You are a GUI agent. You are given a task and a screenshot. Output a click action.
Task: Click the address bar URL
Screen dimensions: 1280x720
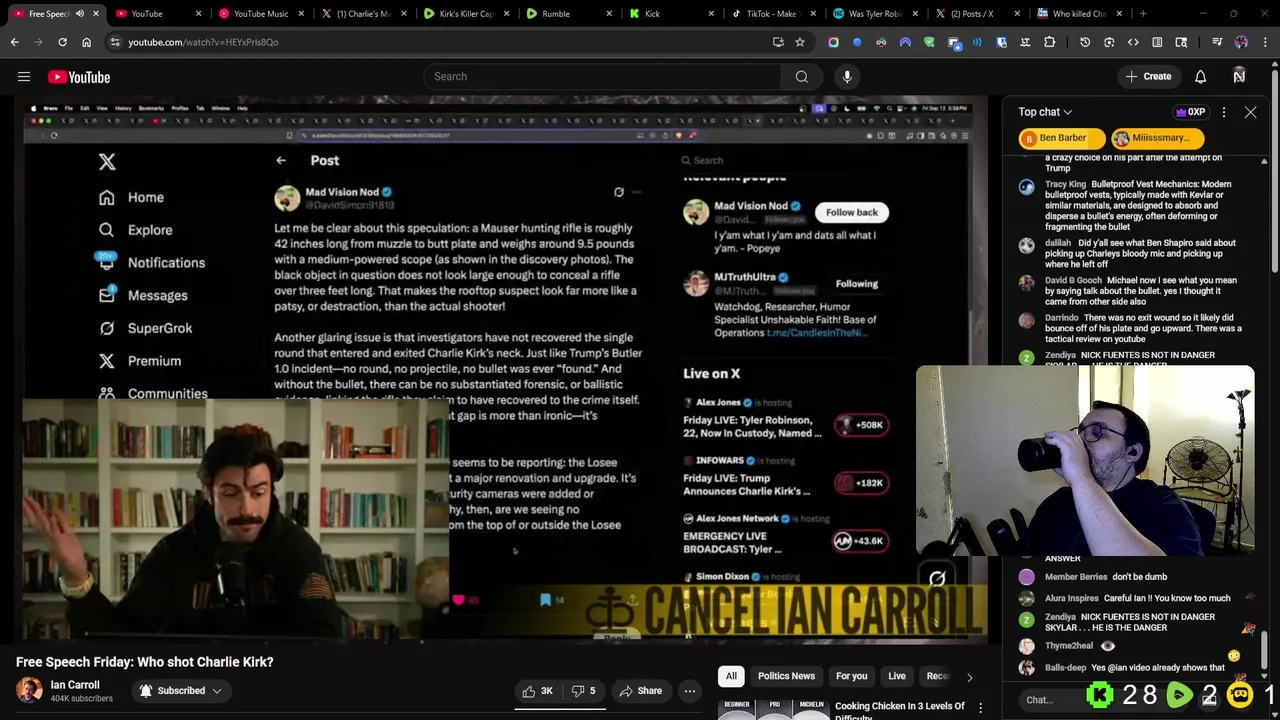(x=203, y=42)
